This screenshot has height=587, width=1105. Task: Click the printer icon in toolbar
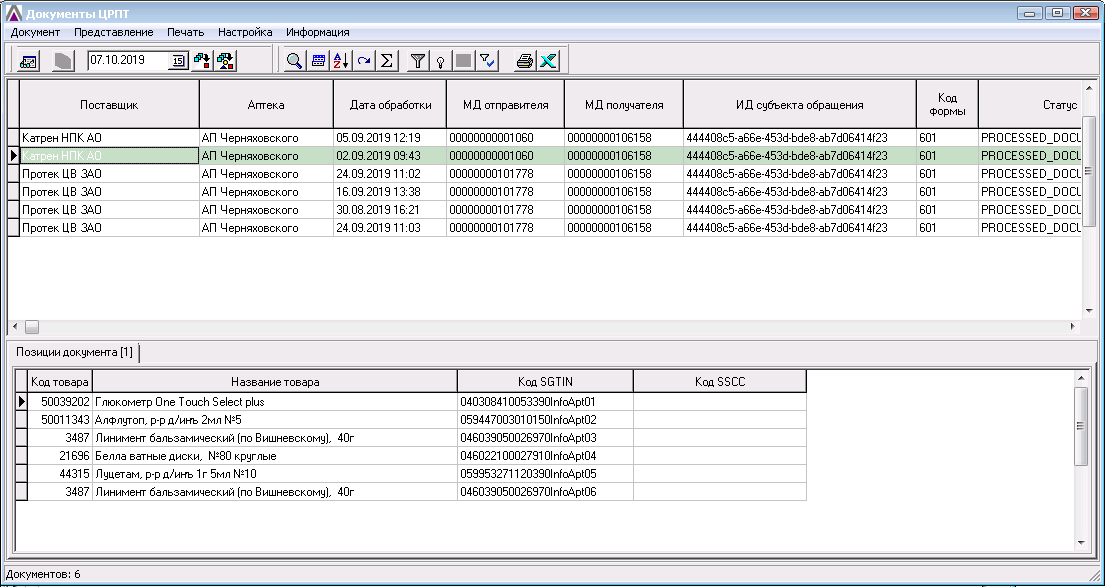pos(524,61)
